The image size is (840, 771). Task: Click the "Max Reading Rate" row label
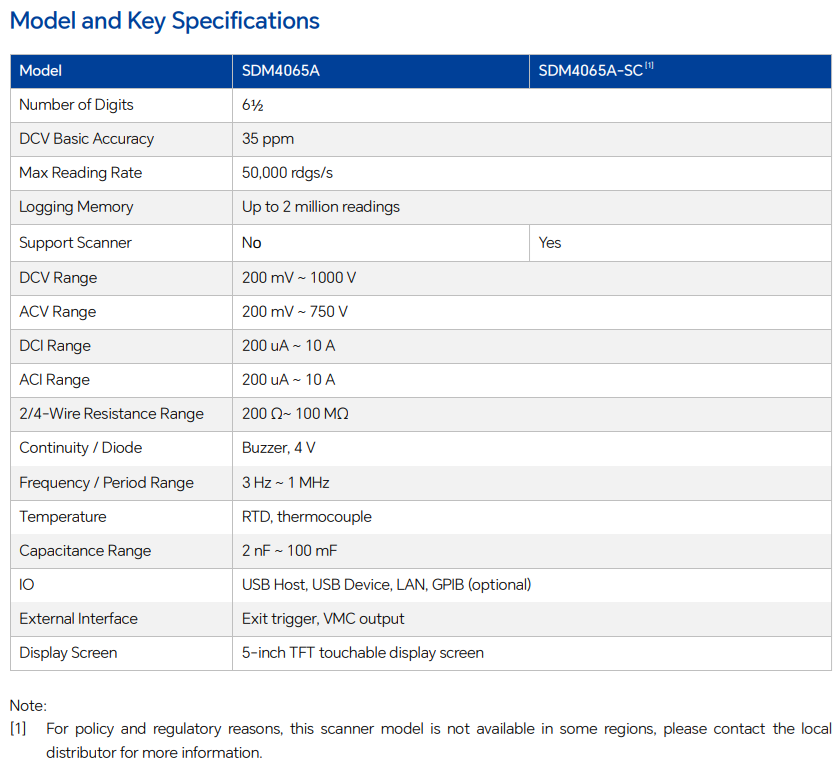[80, 173]
